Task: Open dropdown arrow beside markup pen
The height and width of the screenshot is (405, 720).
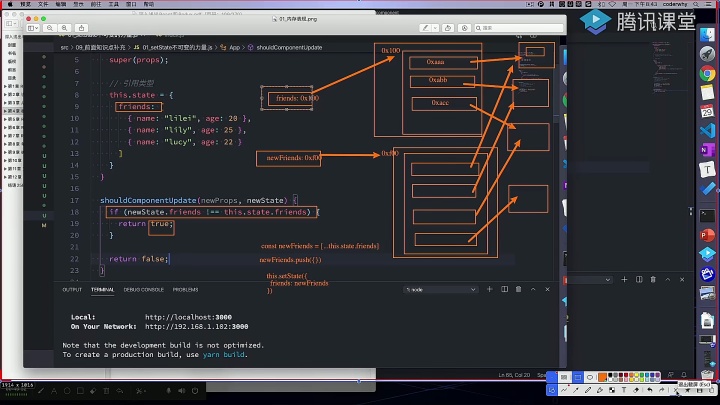Action: [435, 28]
